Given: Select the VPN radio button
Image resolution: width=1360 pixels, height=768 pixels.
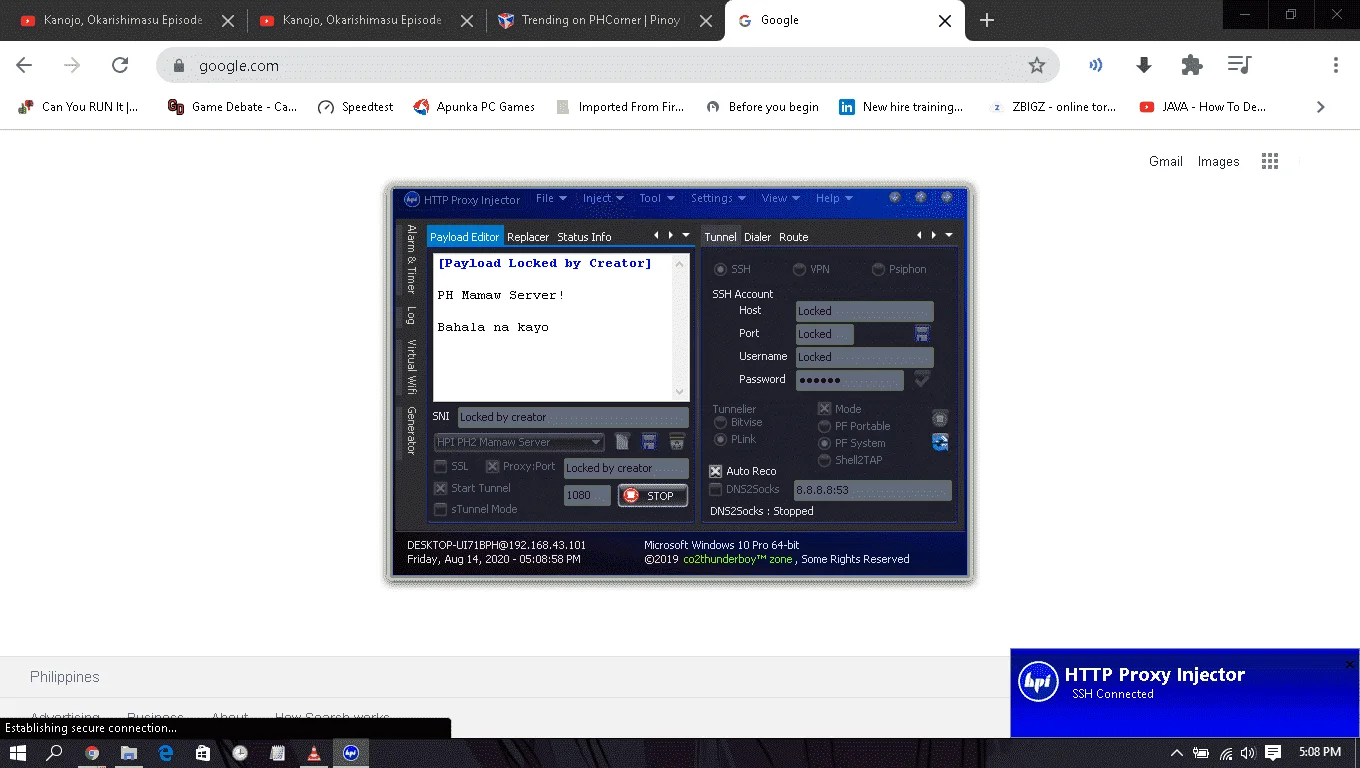Looking at the screenshot, I should pyautogui.click(x=799, y=269).
